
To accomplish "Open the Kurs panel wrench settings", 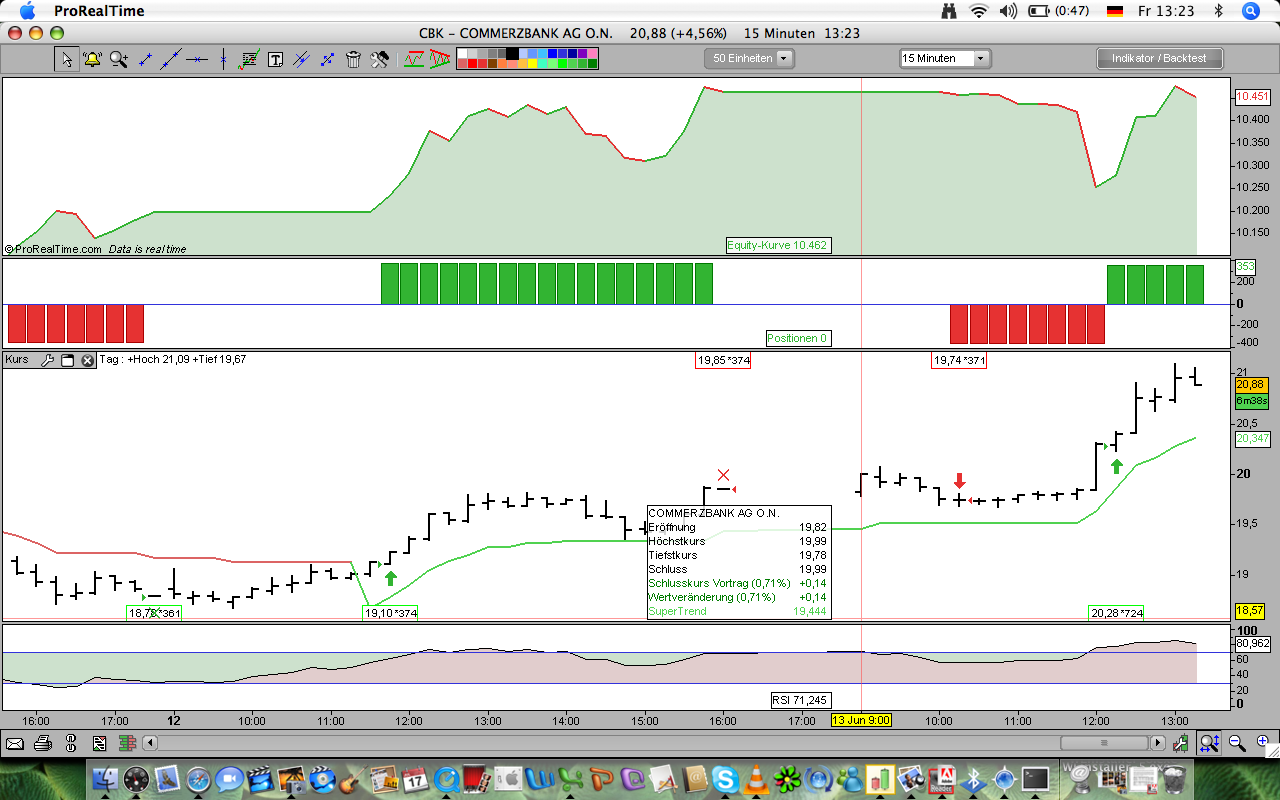I will point(47,360).
